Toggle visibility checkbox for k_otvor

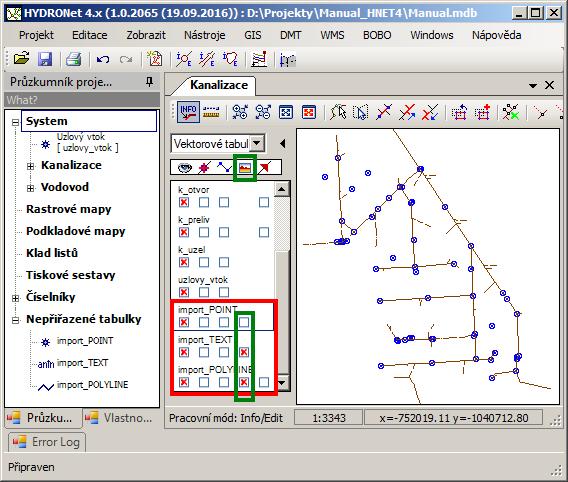(x=184, y=202)
